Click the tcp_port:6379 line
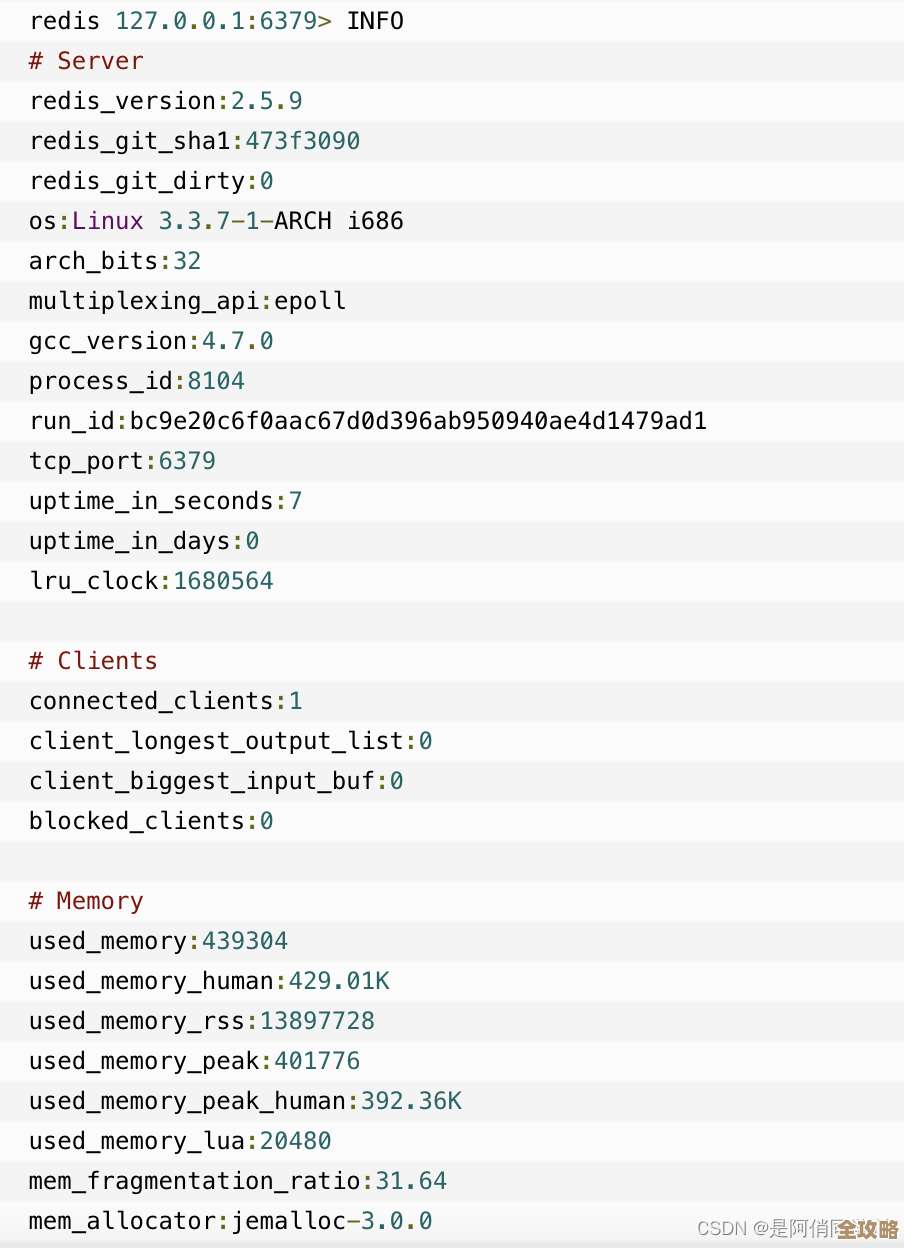Viewport: 904px width, 1248px height. (x=122, y=461)
